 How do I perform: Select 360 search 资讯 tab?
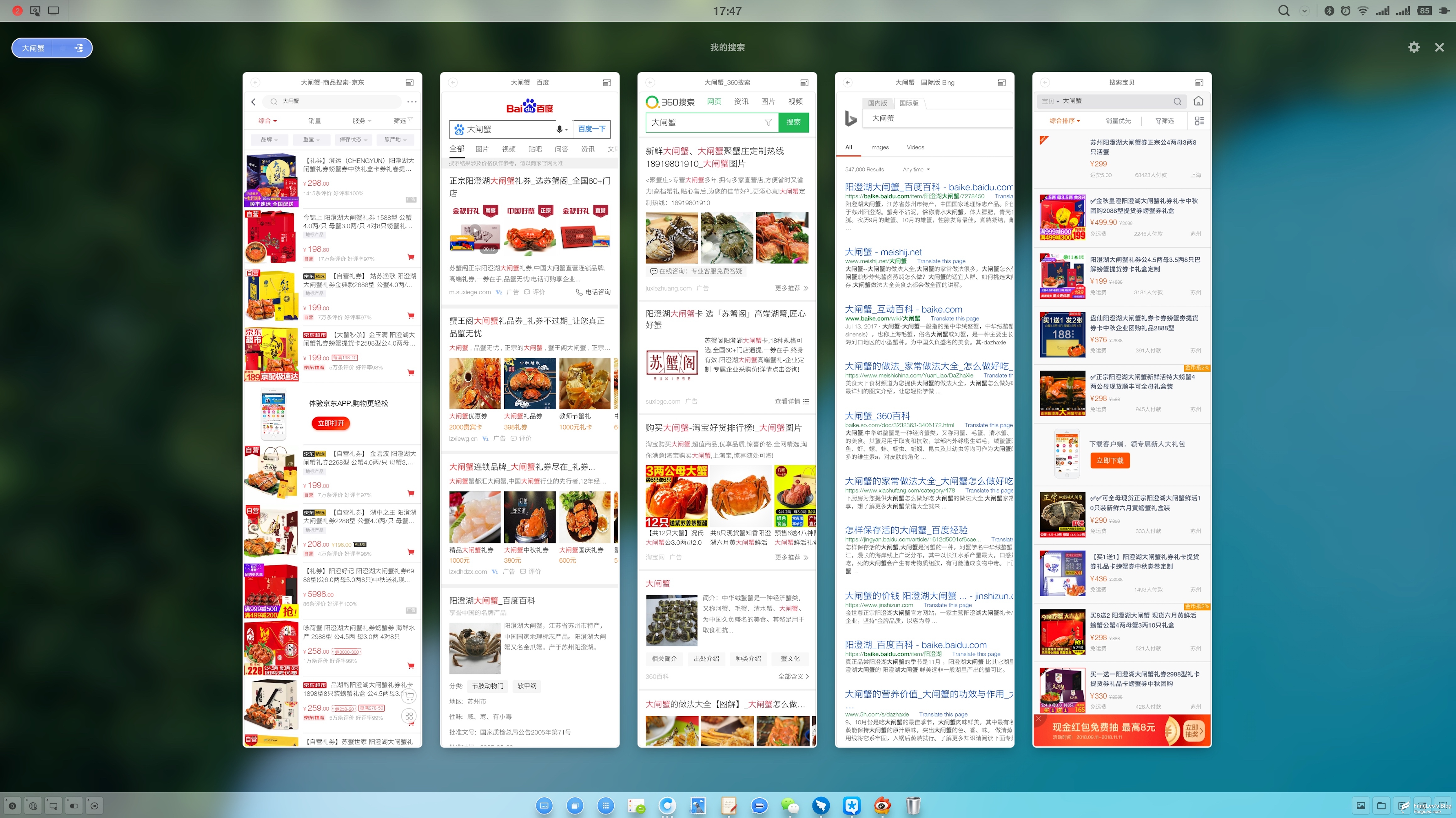tap(741, 102)
